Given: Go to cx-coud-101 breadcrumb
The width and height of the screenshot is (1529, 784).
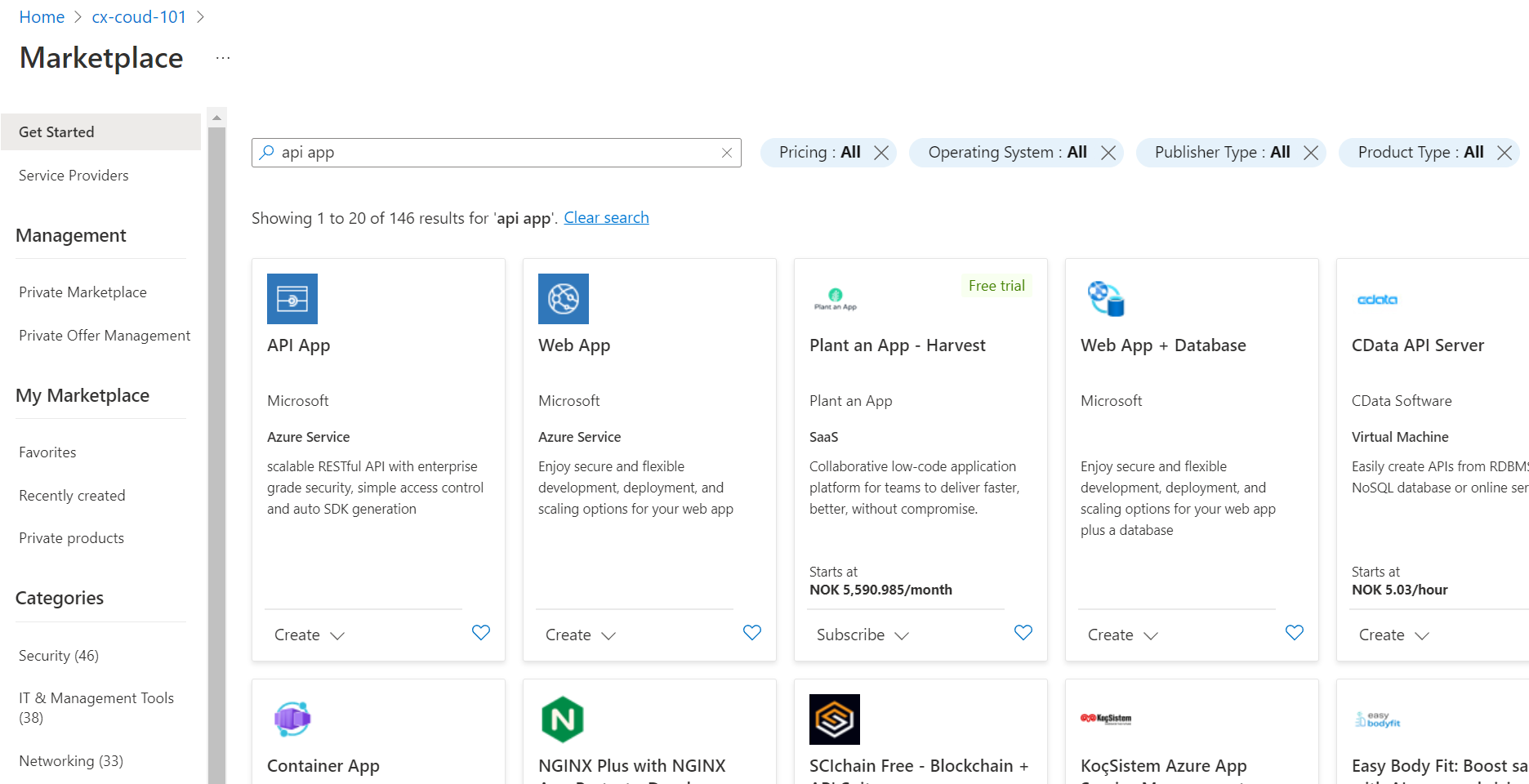Looking at the screenshot, I should click(x=139, y=17).
